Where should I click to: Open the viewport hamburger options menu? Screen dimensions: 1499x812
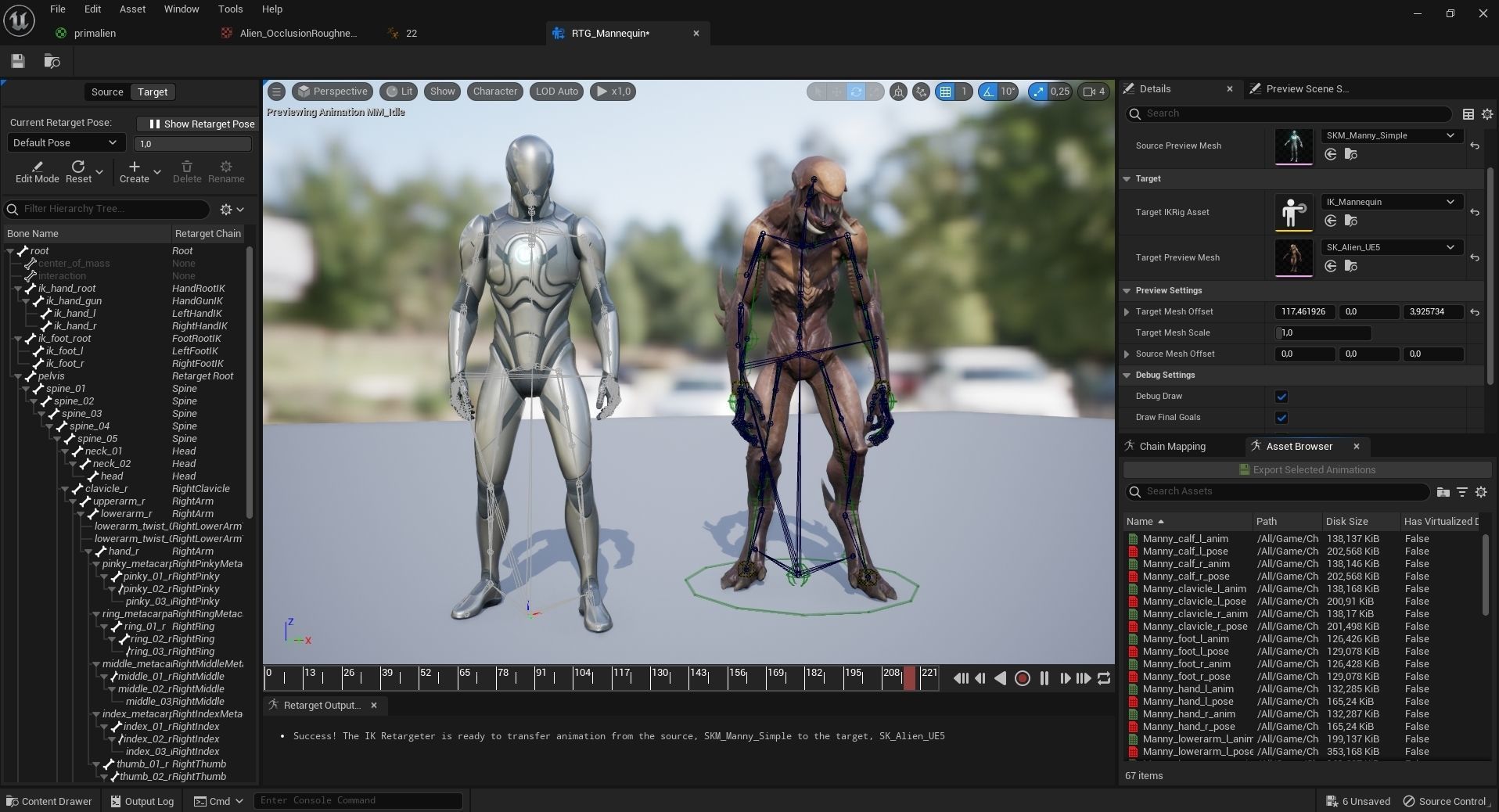coord(276,92)
